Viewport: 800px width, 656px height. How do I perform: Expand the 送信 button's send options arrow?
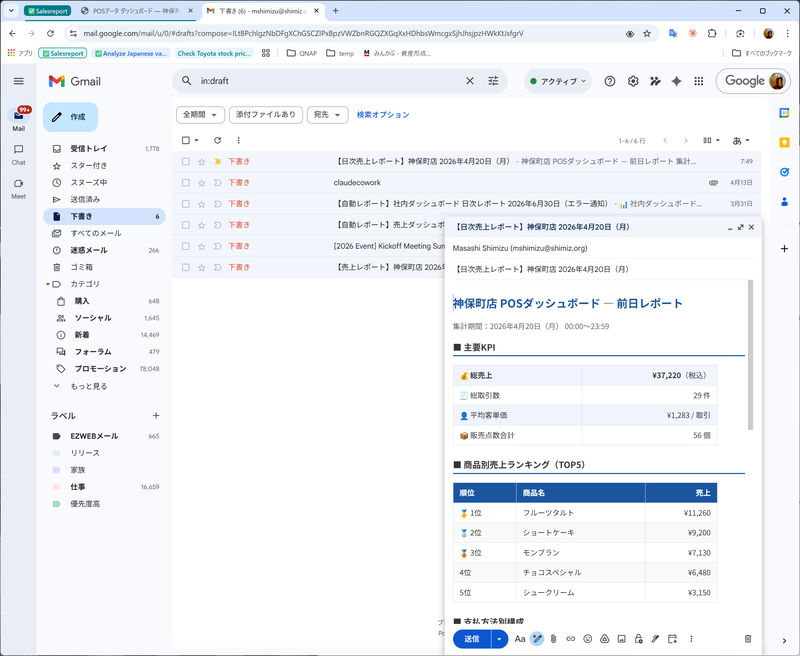click(x=498, y=639)
